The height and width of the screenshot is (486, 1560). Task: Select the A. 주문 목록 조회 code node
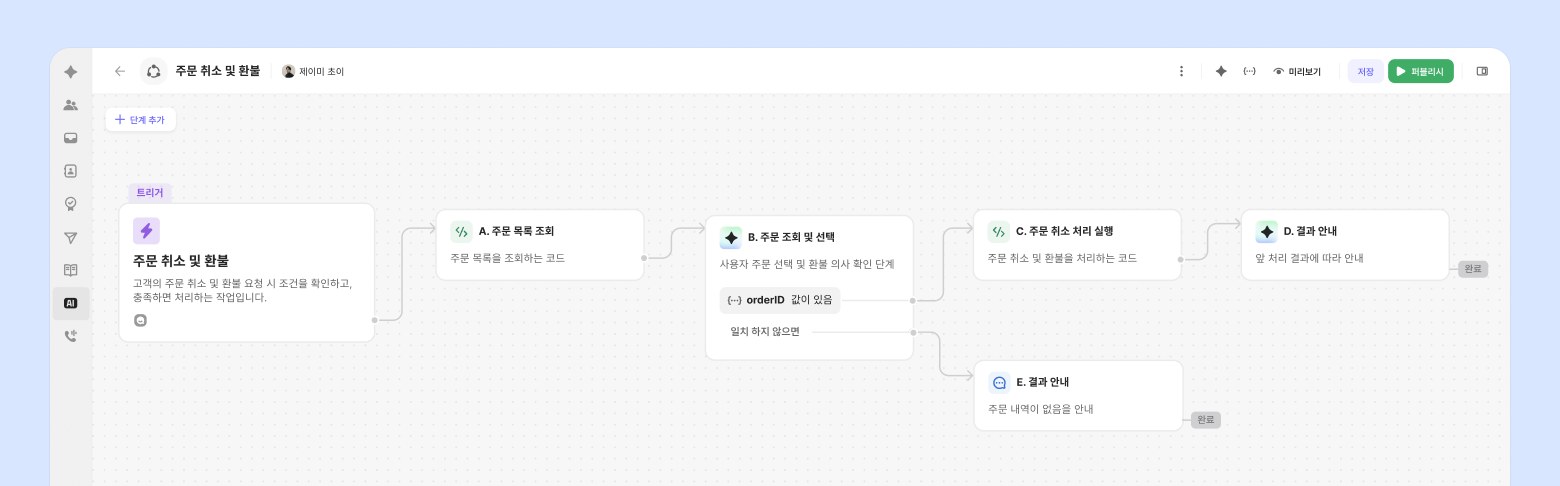point(539,244)
